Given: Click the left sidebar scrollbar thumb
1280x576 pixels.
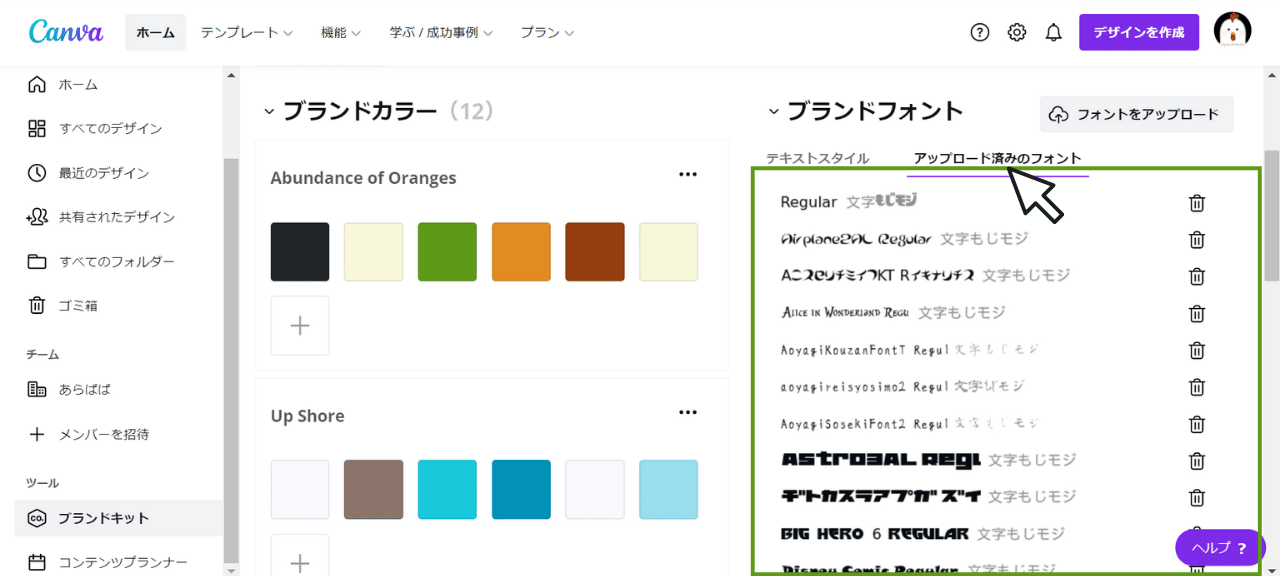Looking at the screenshot, I should coord(231,360).
